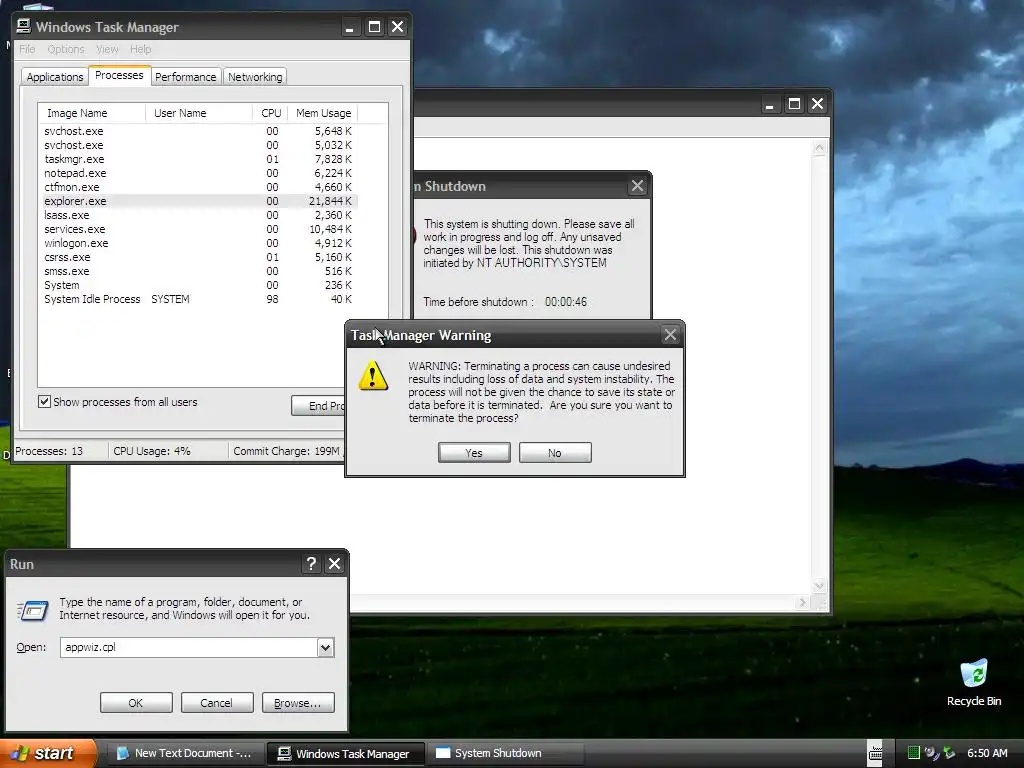The image size is (1024, 768).
Task: Select the smss.exe process row
Action: point(198,271)
